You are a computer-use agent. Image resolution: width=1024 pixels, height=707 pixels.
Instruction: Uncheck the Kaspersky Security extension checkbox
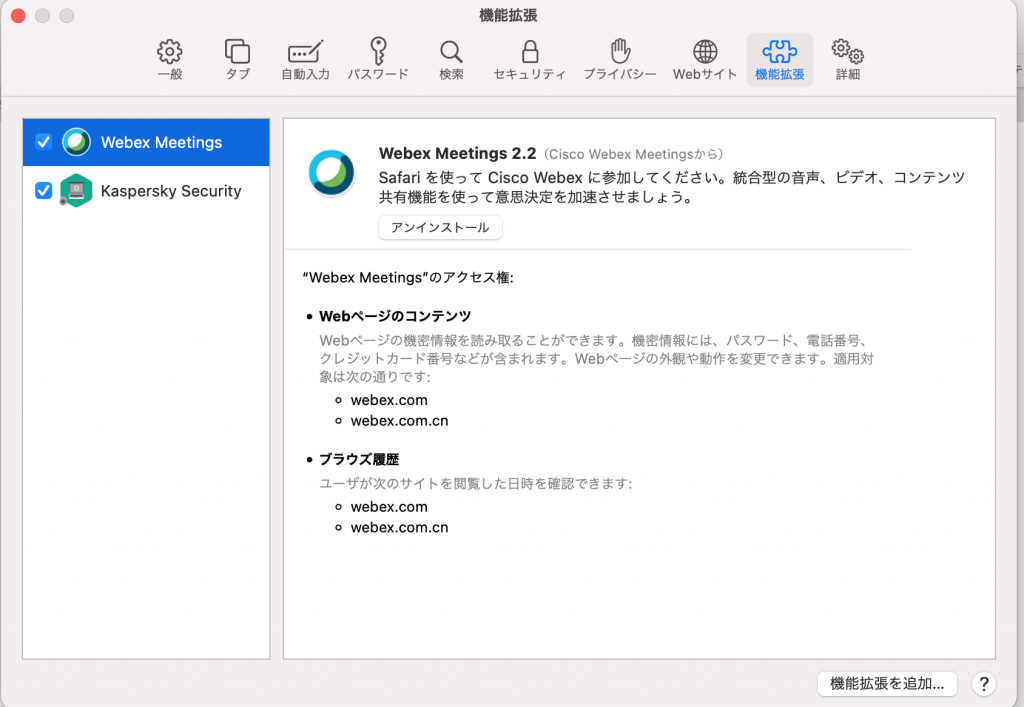click(44, 190)
